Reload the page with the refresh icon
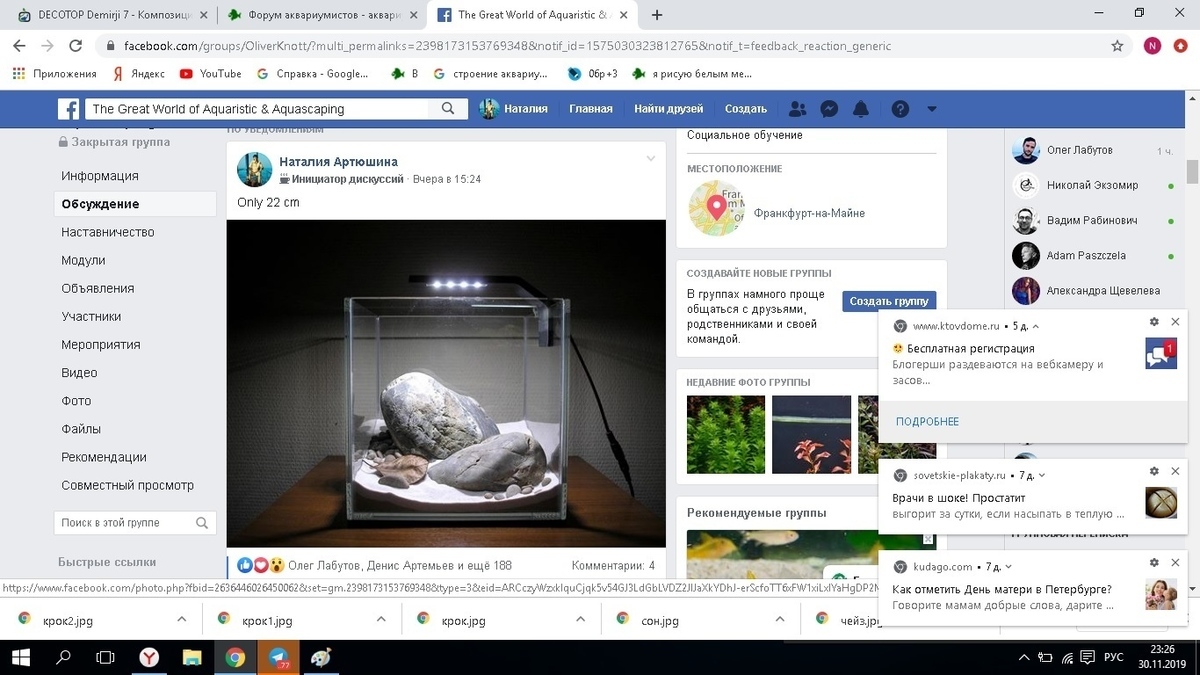The height and width of the screenshot is (675, 1200). coord(76,46)
